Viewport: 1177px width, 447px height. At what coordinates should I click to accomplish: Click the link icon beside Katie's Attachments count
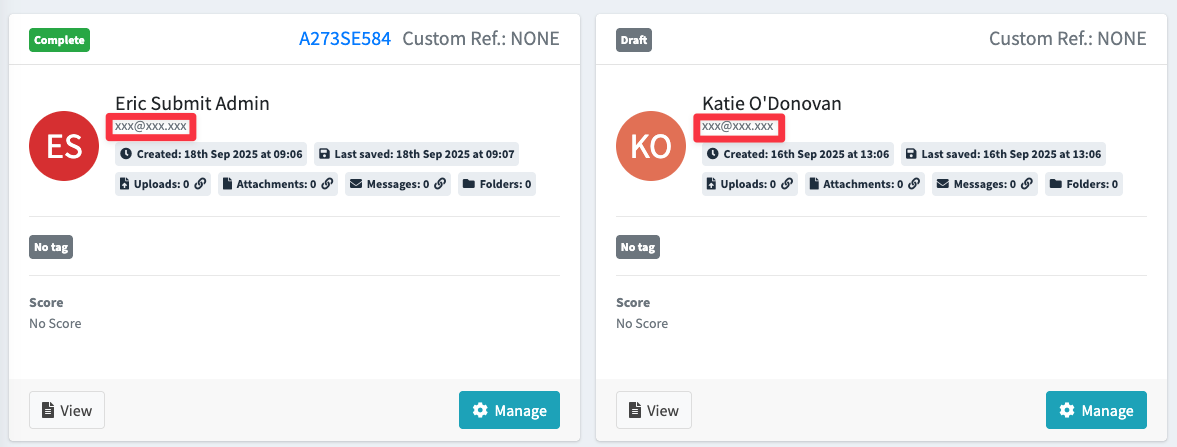(914, 184)
